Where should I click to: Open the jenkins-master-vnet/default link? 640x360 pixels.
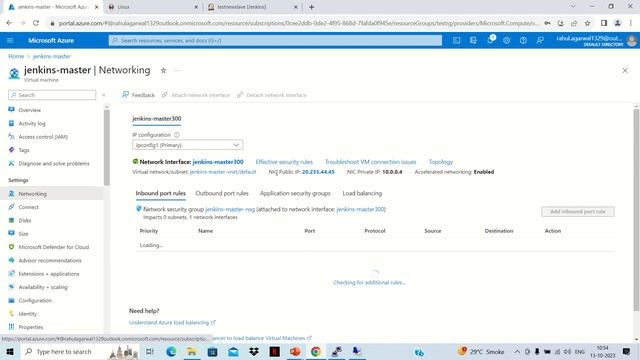pyautogui.click(x=223, y=172)
